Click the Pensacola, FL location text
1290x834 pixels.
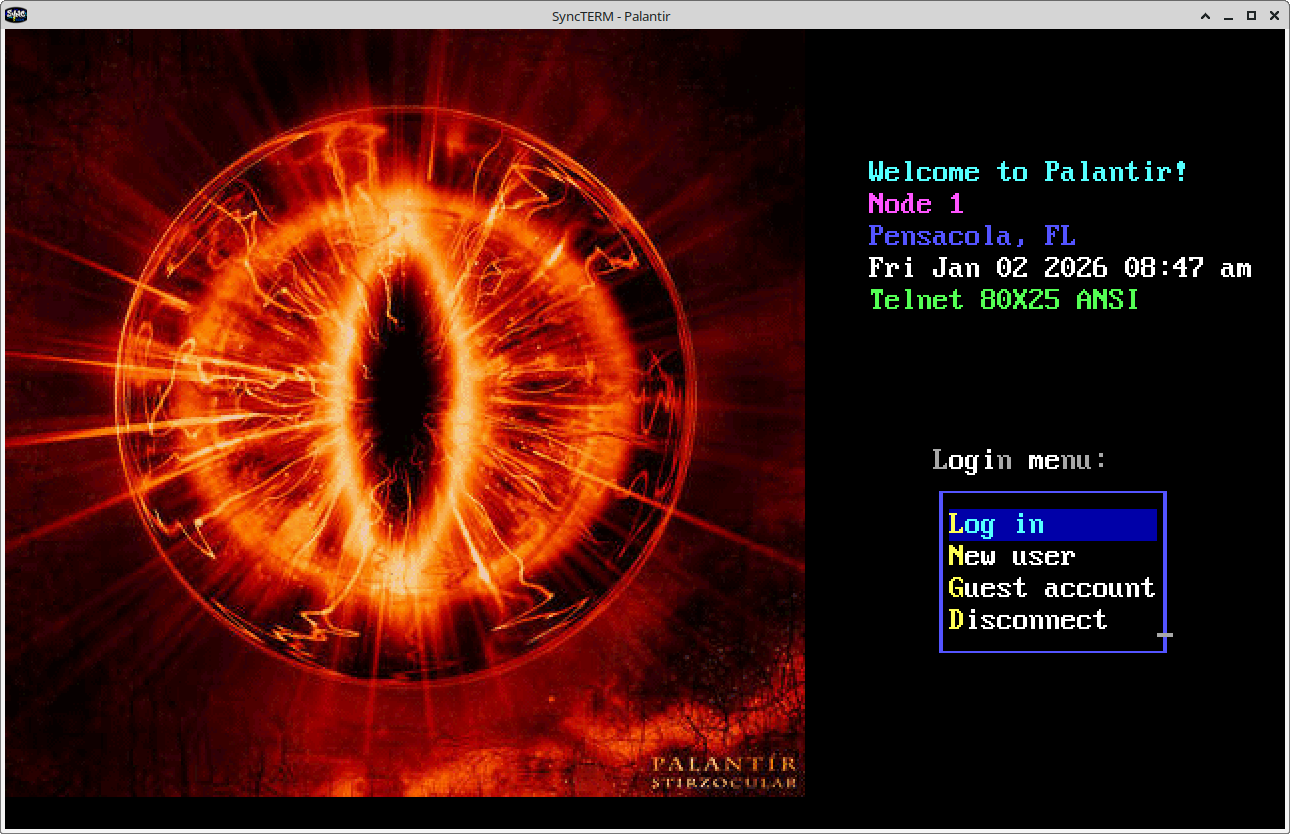pyautogui.click(x=971, y=236)
